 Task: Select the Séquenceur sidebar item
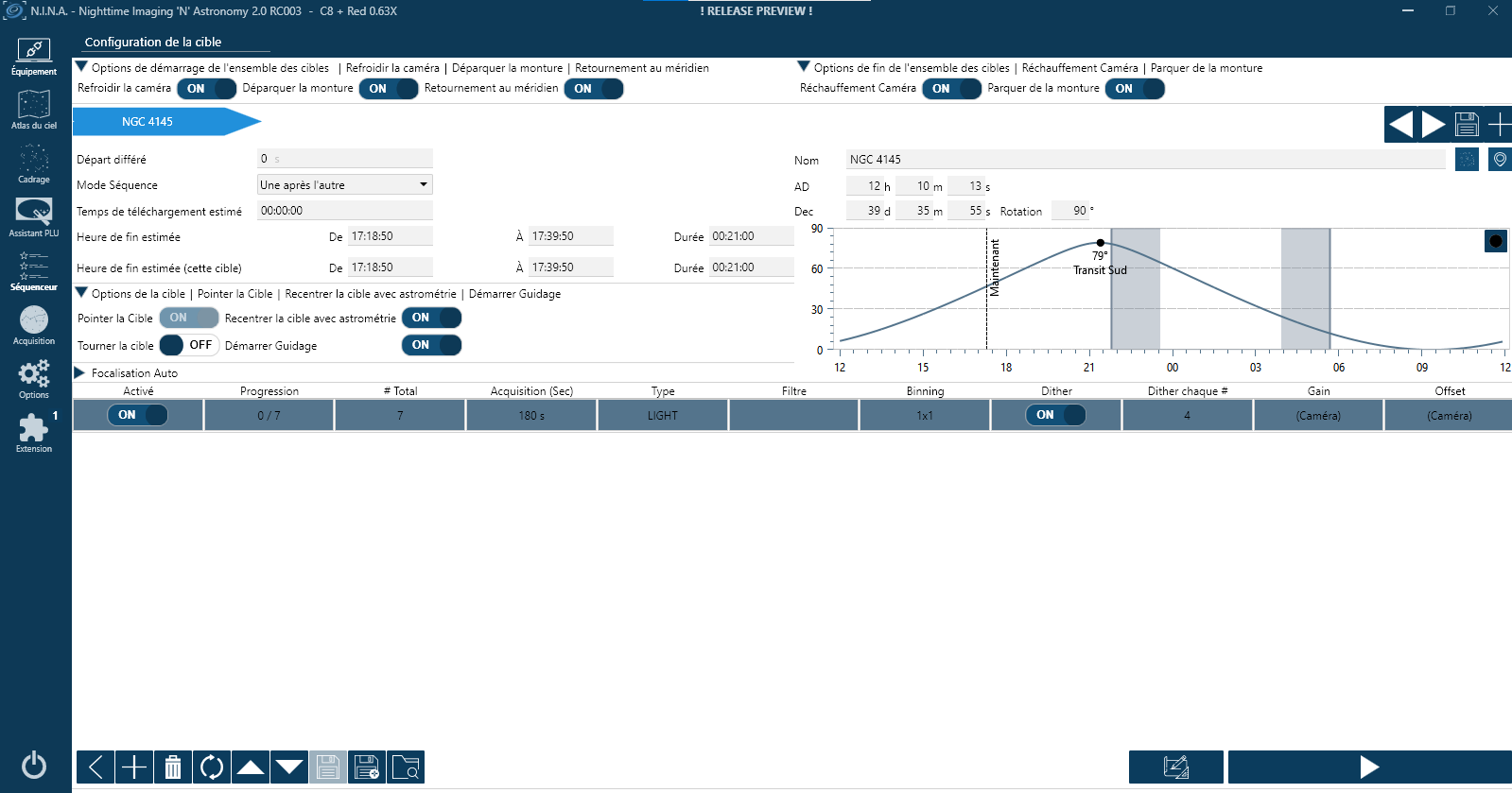34,272
